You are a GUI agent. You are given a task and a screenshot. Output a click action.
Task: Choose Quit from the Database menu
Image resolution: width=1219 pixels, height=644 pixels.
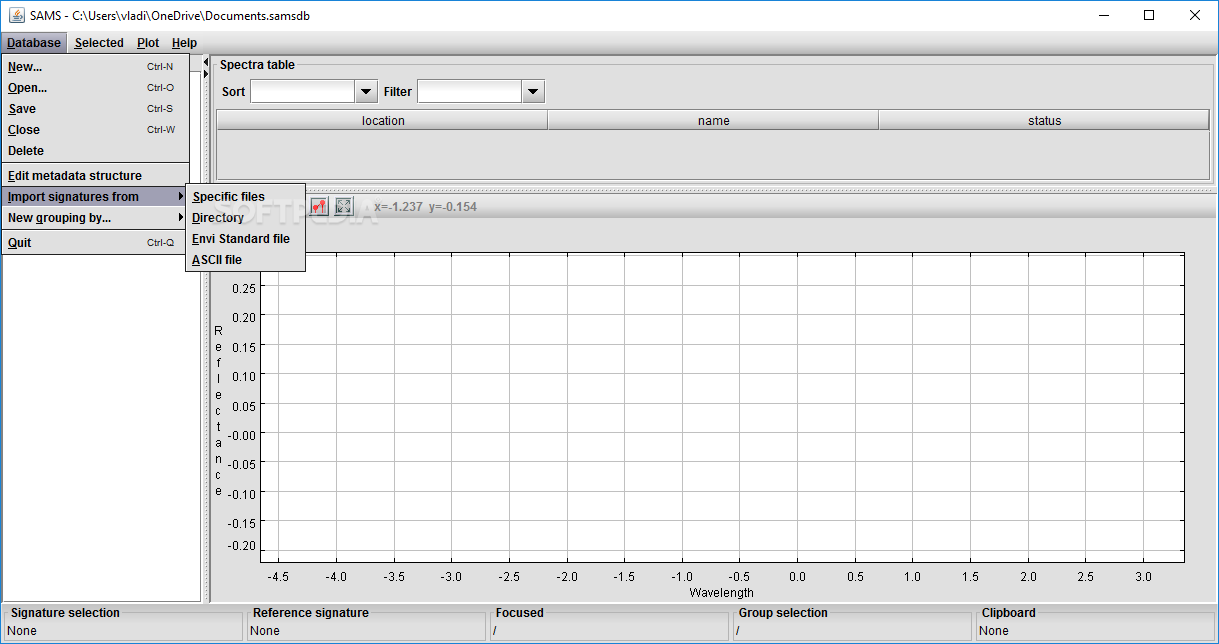94,243
